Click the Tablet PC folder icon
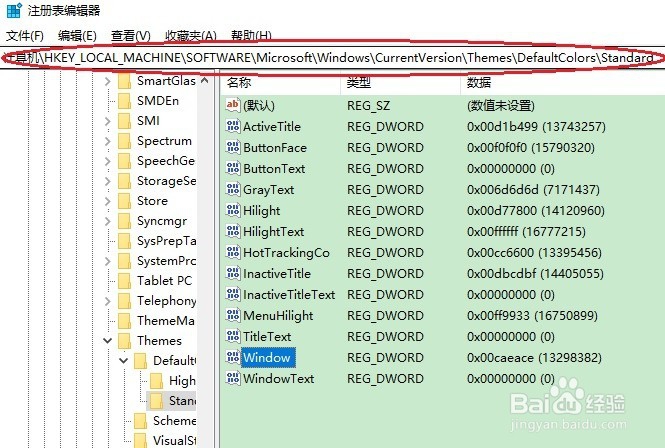The height and width of the screenshot is (448, 665). (125, 280)
